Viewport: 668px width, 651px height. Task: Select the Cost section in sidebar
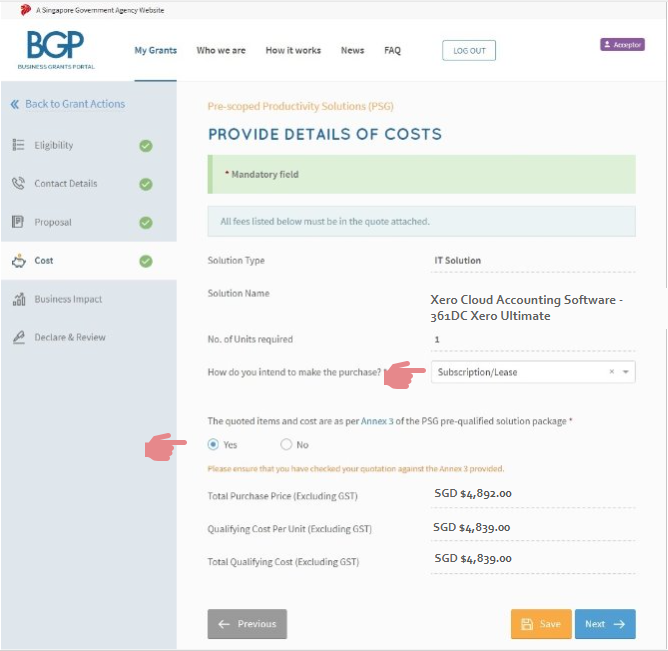(x=89, y=260)
